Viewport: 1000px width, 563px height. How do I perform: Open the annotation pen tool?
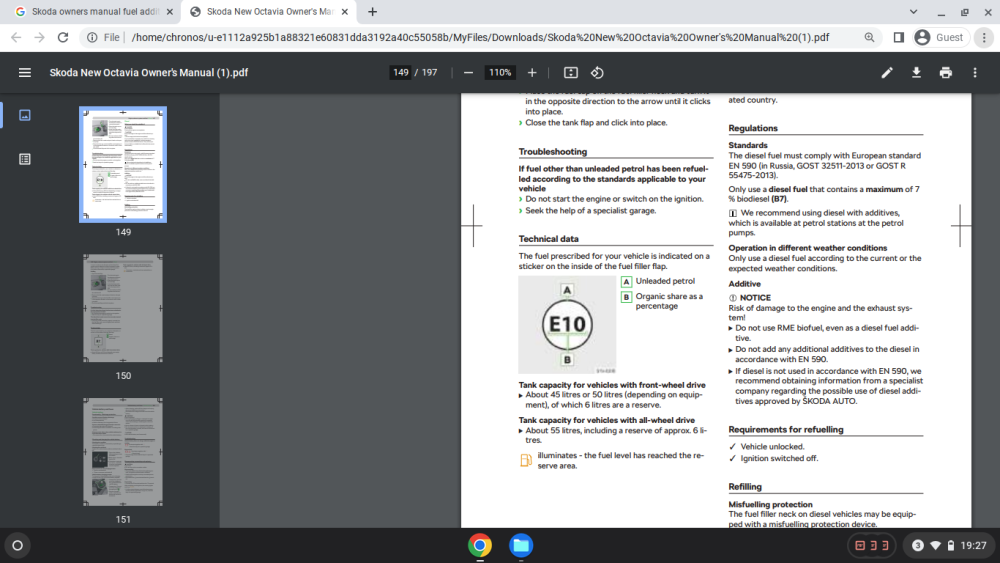(886, 73)
